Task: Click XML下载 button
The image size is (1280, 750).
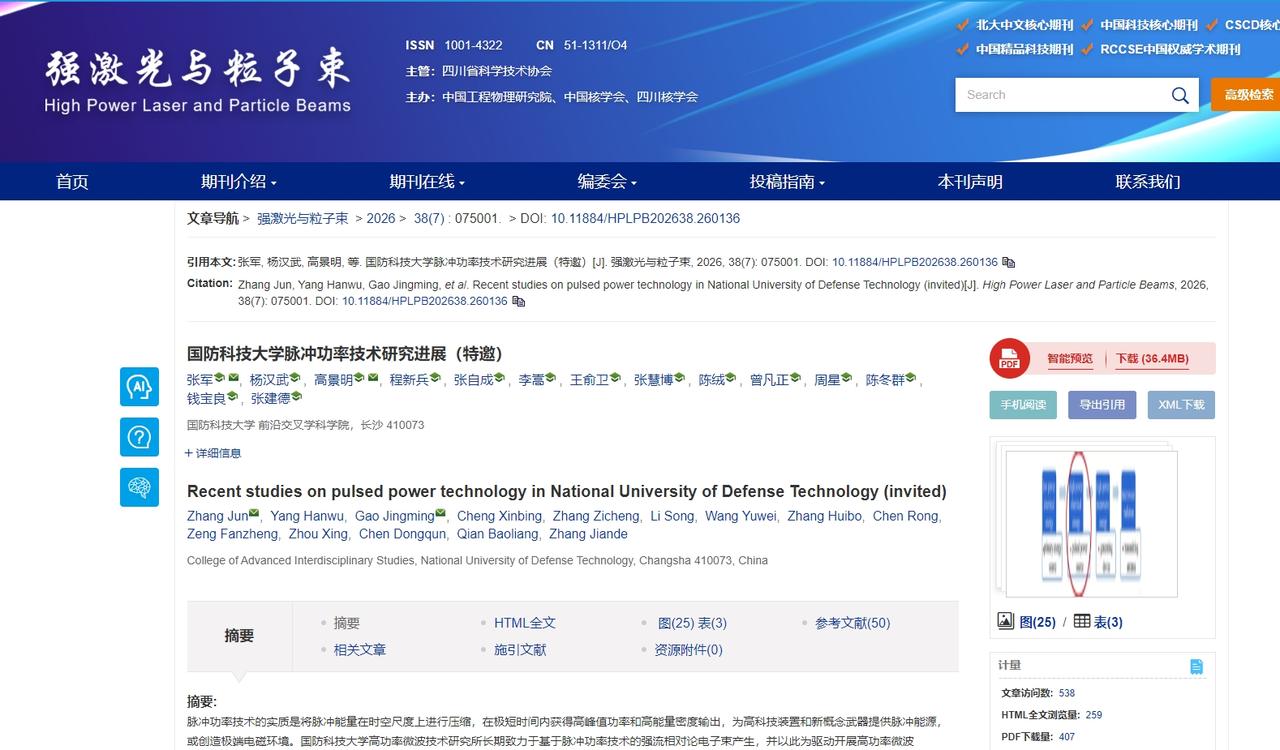Action: click(1181, 405)
